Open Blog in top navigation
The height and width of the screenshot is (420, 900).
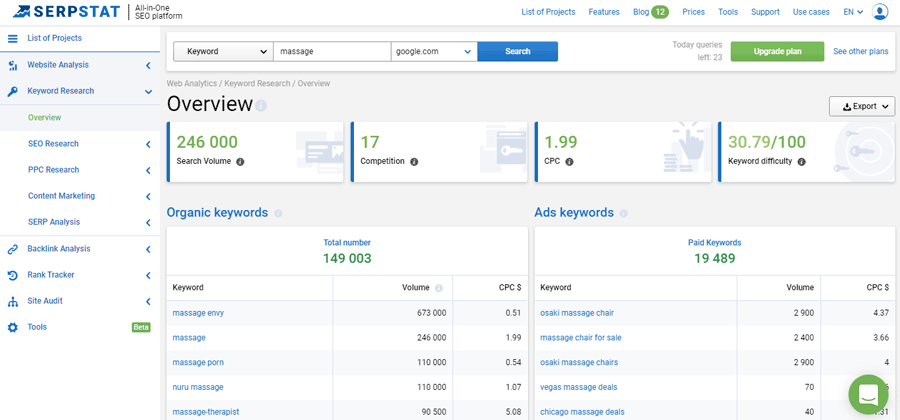pos(641,11)
